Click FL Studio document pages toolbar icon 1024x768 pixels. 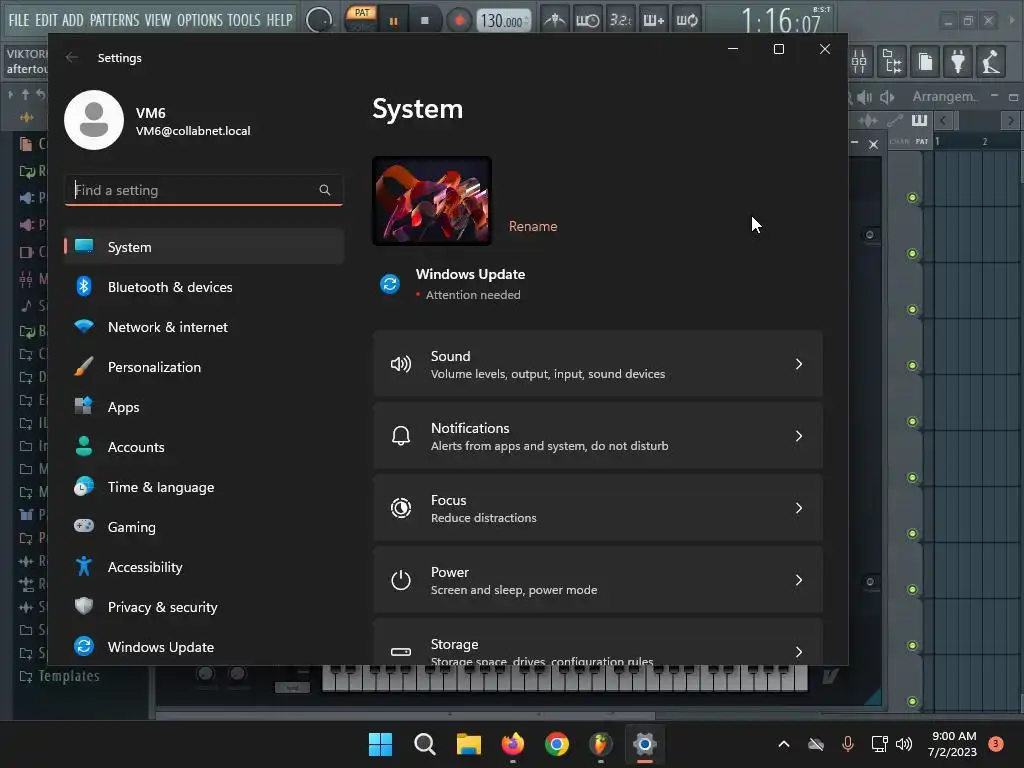pyautogui.click(x=925, y=61)
